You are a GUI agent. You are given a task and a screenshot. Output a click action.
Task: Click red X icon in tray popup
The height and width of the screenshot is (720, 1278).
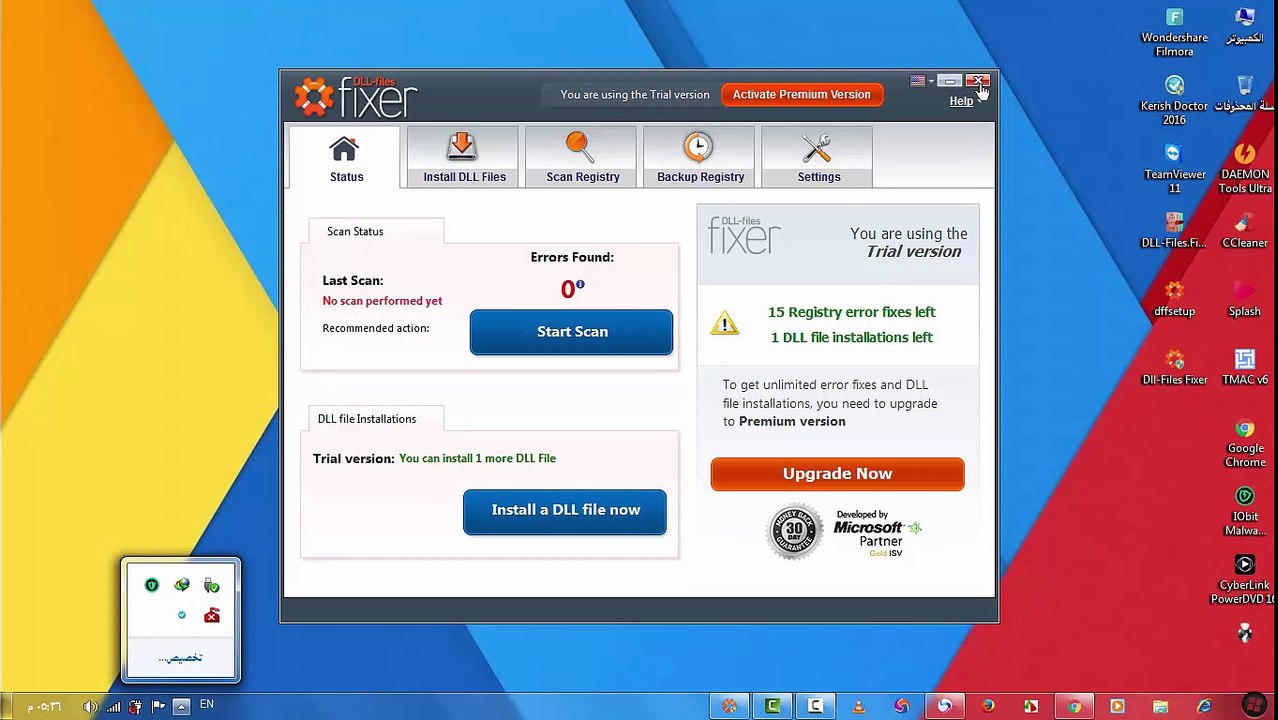[x=211, y=616]
